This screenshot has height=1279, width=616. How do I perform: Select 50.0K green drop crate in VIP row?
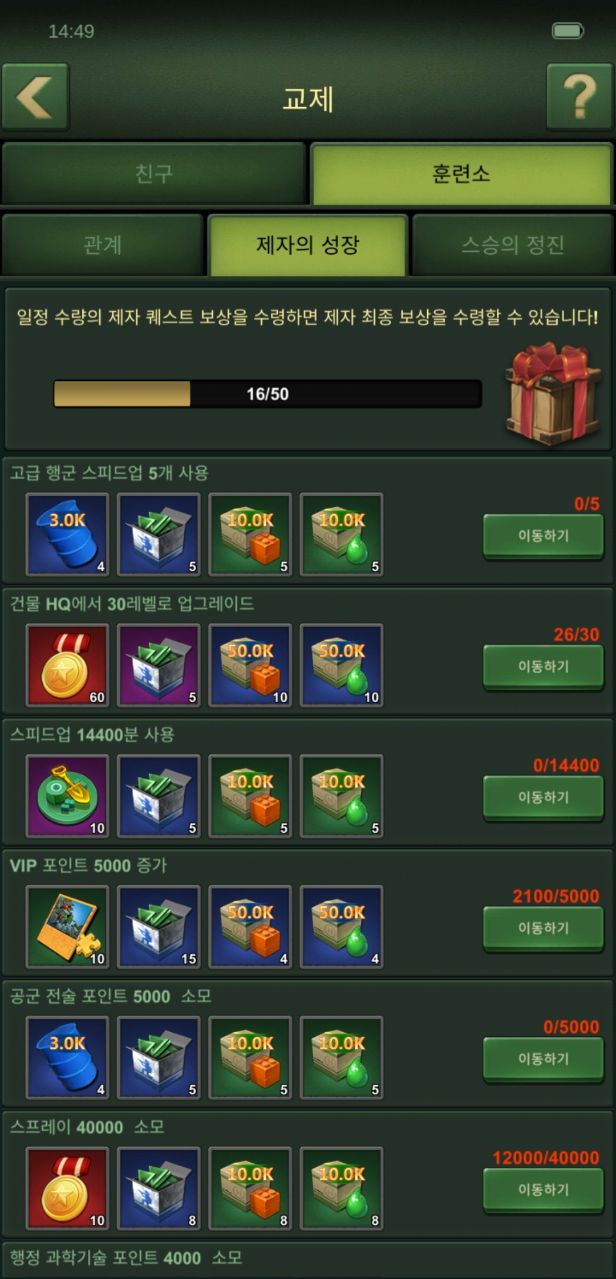[x=341, y=927]
